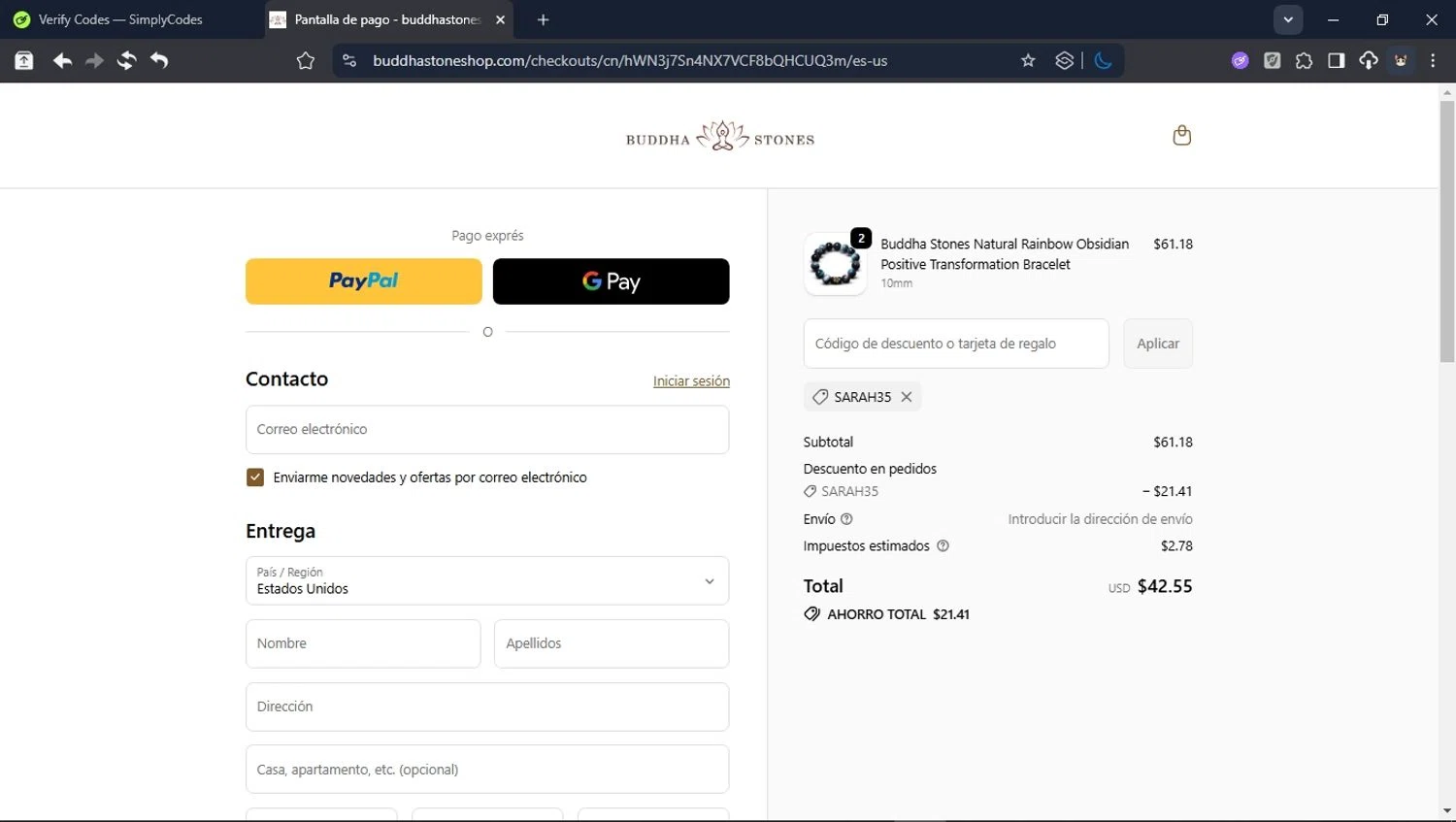The image size is (1456, 822).
Task: Open the shopping bag cart icon
Action: (1181, 136)
